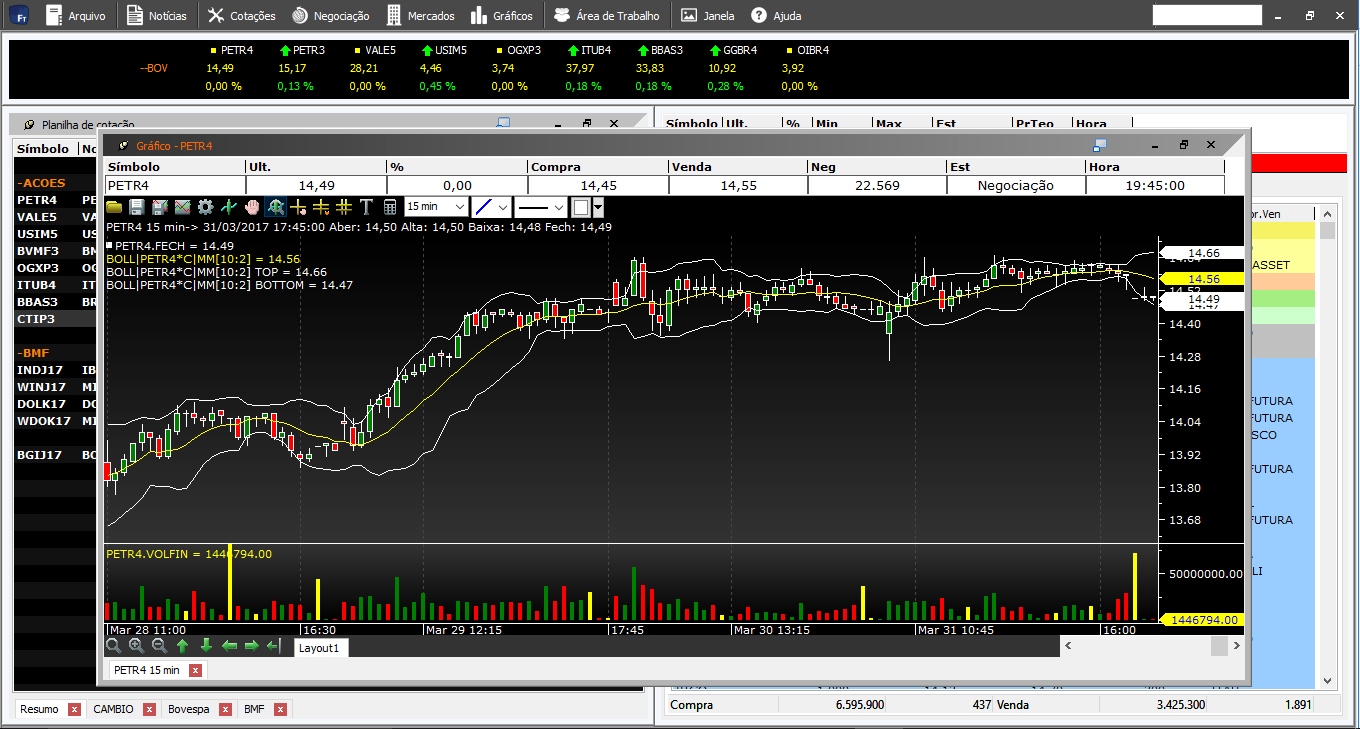
Task: Save chart using the floppy disk icon
Action: (137, 207)
